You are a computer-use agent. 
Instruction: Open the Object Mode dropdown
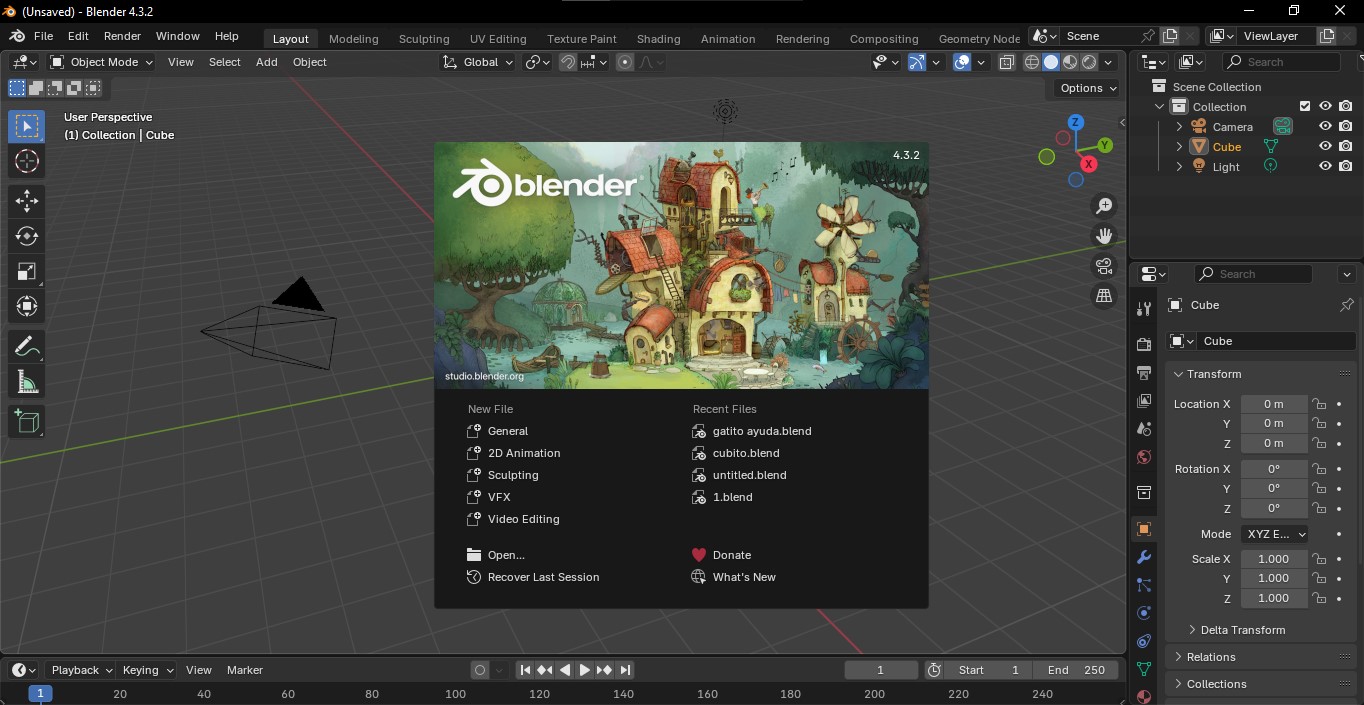102,62
